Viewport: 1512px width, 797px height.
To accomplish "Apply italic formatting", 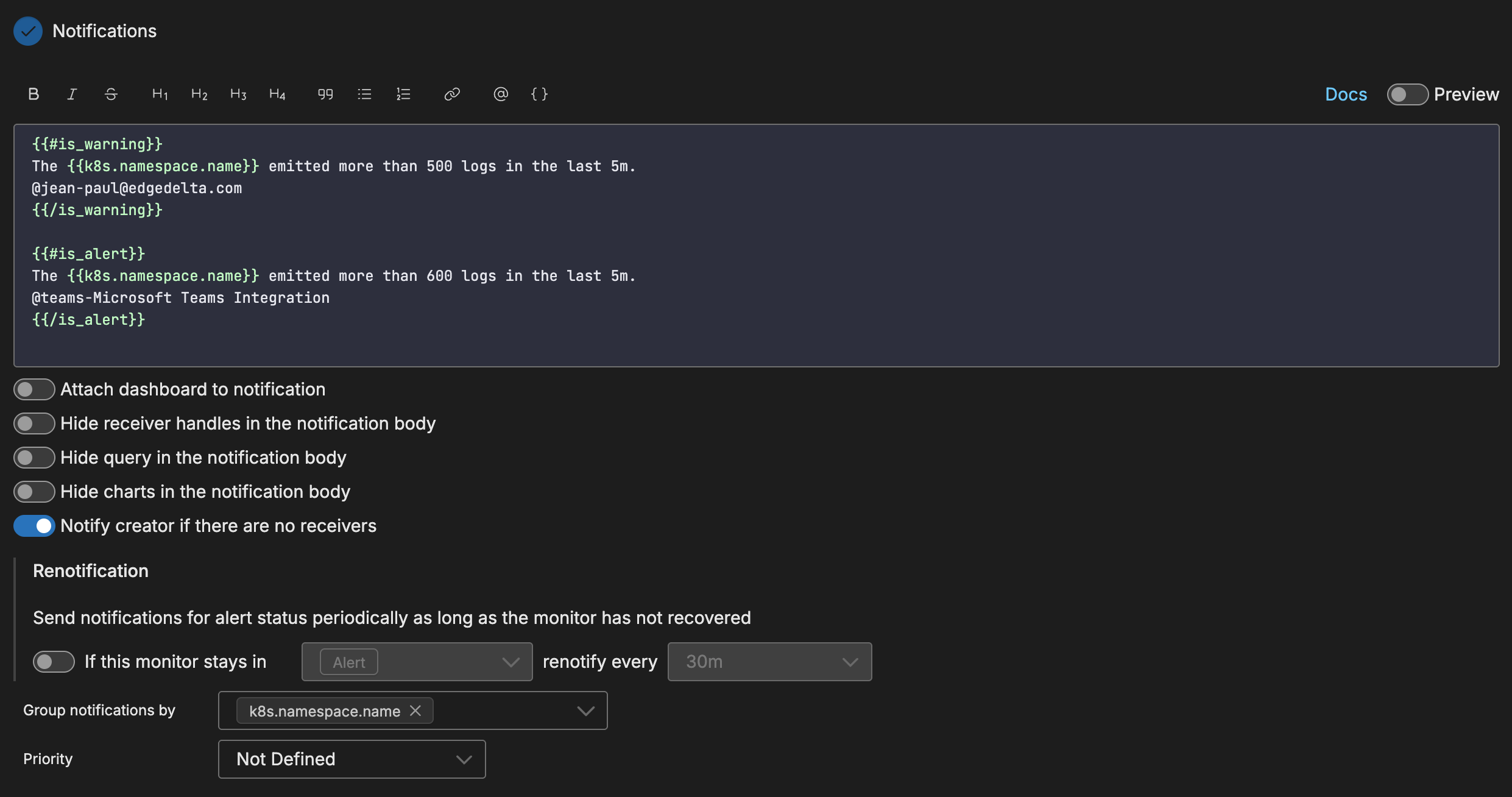I will click(x=71, y=94).
